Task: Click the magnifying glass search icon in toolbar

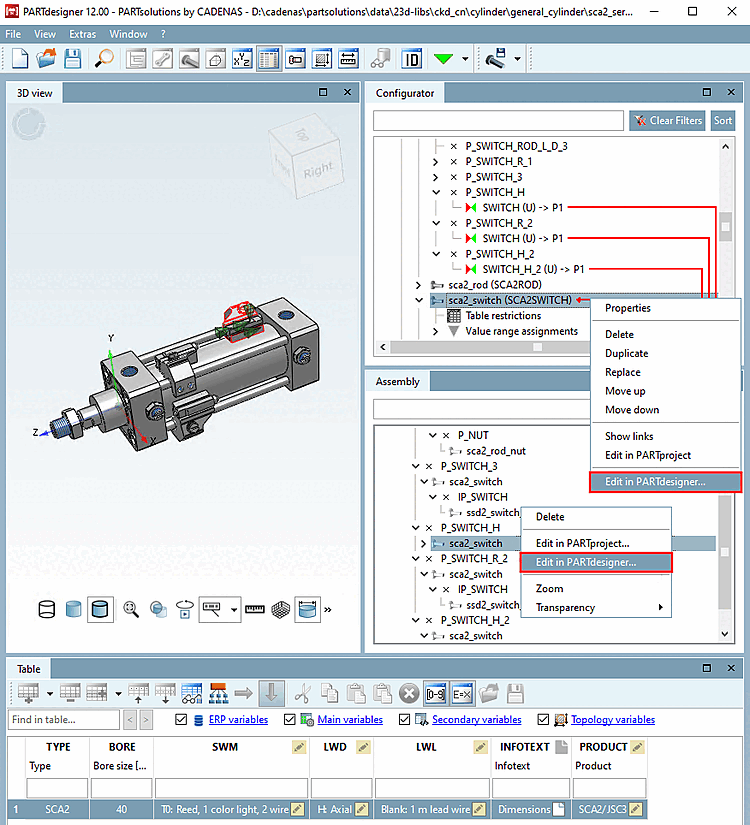Action: coord(104,59)
